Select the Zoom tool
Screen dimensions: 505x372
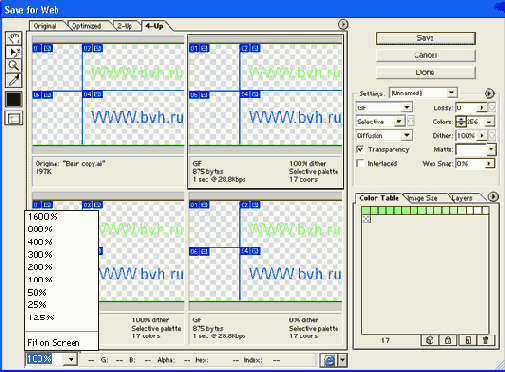click(x=14, y=66)
